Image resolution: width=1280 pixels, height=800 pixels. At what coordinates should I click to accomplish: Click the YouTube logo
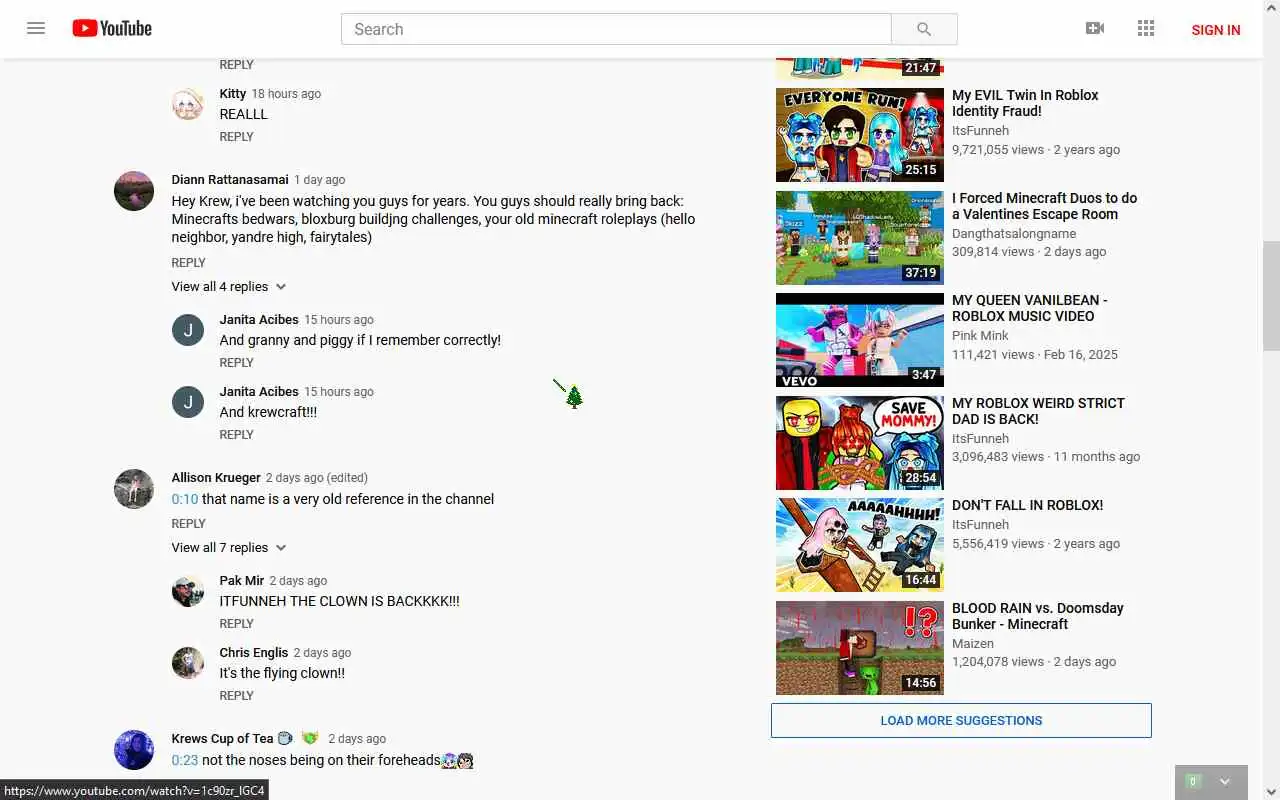[112, 29]
